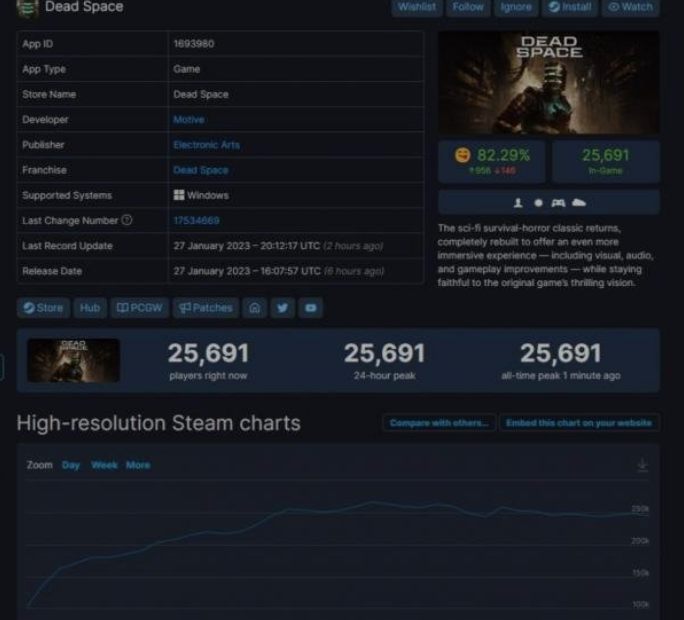Click the App Type value Game
684x620 pixels.
(x=186, y=69)
